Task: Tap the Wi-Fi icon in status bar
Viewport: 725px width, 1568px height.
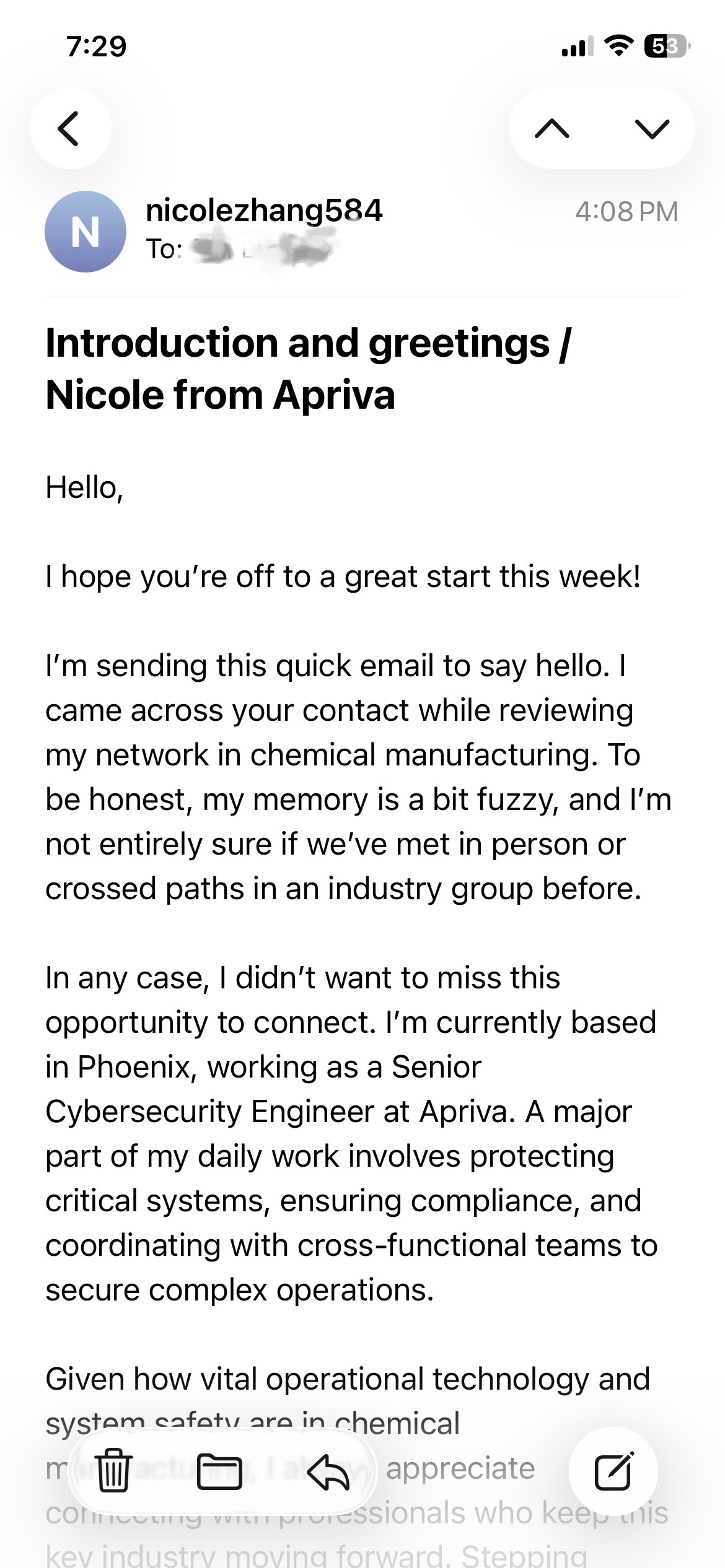Action: coord(618,46)
